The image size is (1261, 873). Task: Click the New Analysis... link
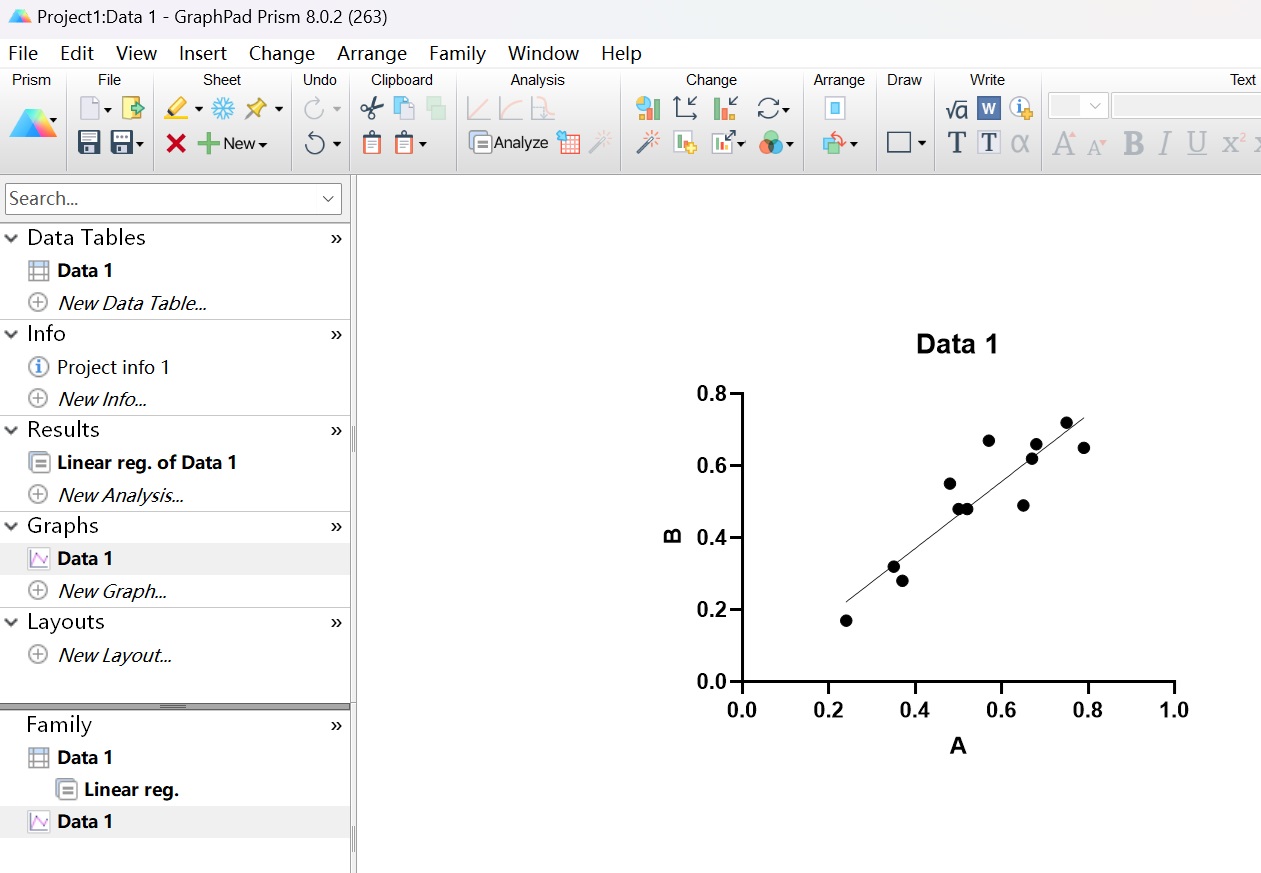pyautogui.click(x=120, y=495)
